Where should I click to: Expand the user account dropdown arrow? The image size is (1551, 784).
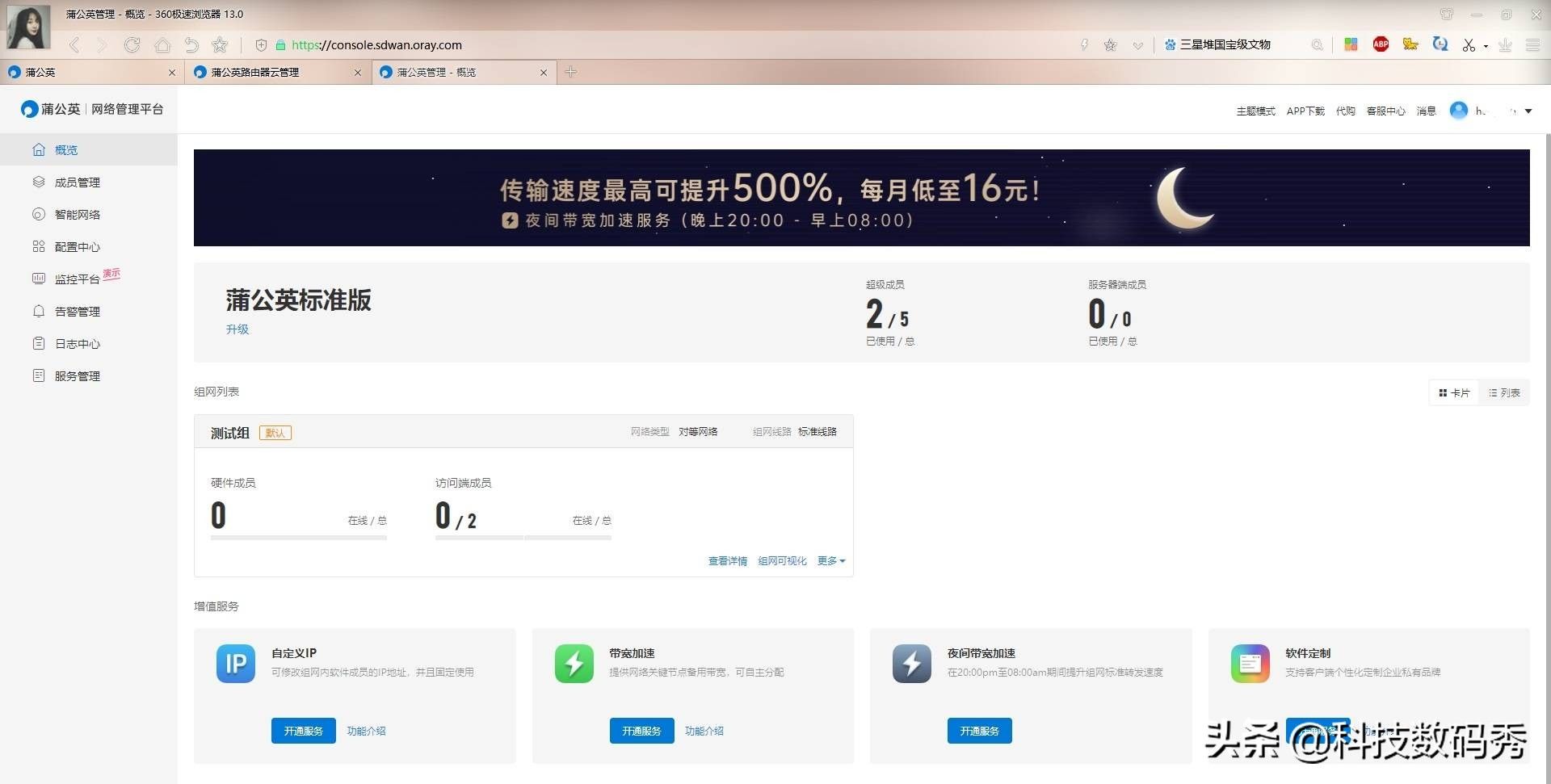coord(1528,111)
